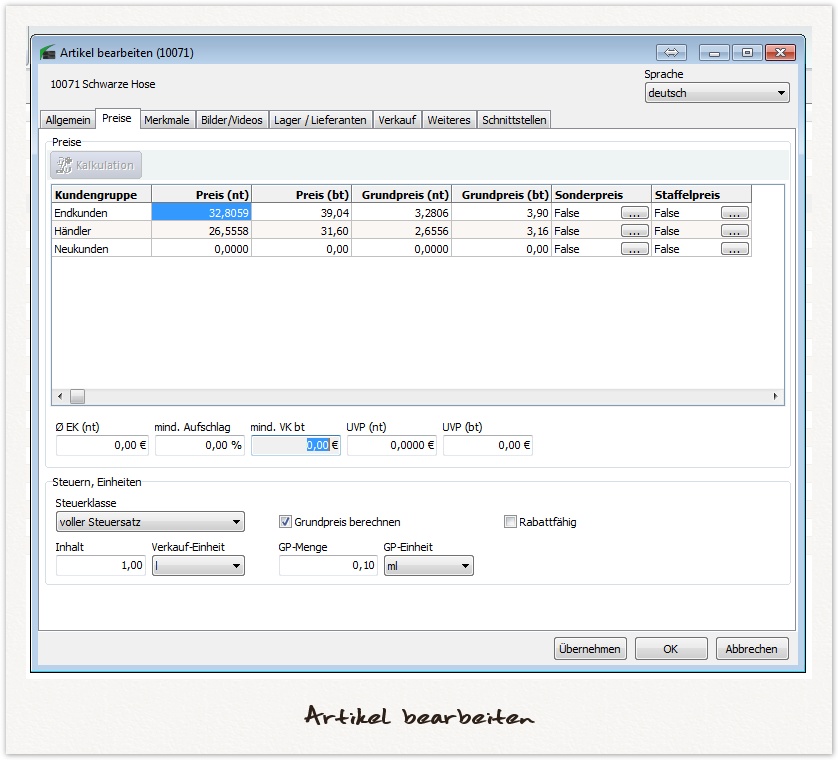Uncheck the Grundpreis berechnen checkbox
Screen dimensions: 838x760
285,522
